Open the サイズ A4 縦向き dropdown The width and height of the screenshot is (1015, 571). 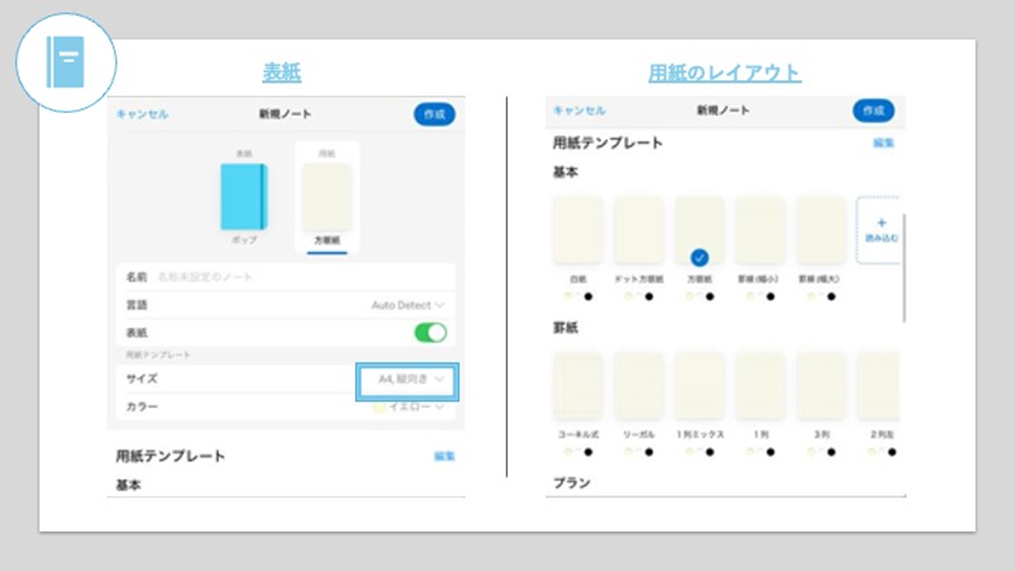pos(408,380)
